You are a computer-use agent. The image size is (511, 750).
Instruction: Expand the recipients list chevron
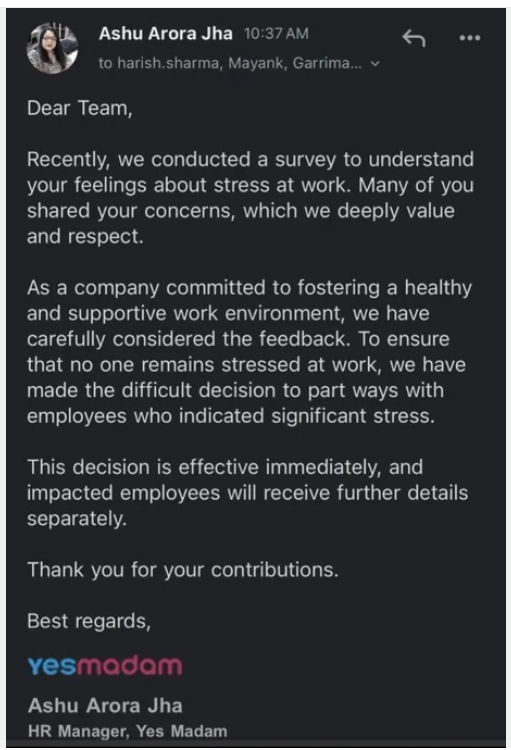(x=376, y=63)
